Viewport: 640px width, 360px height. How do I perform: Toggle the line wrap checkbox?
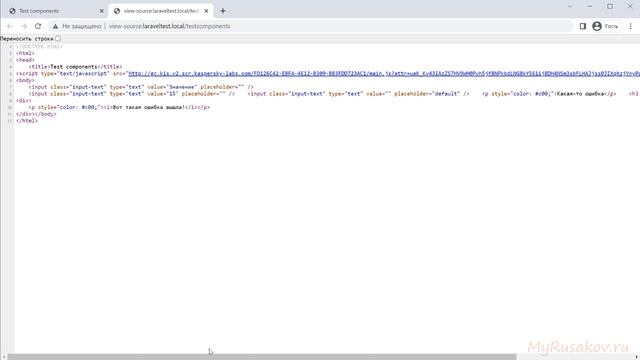tap(58, 38)
